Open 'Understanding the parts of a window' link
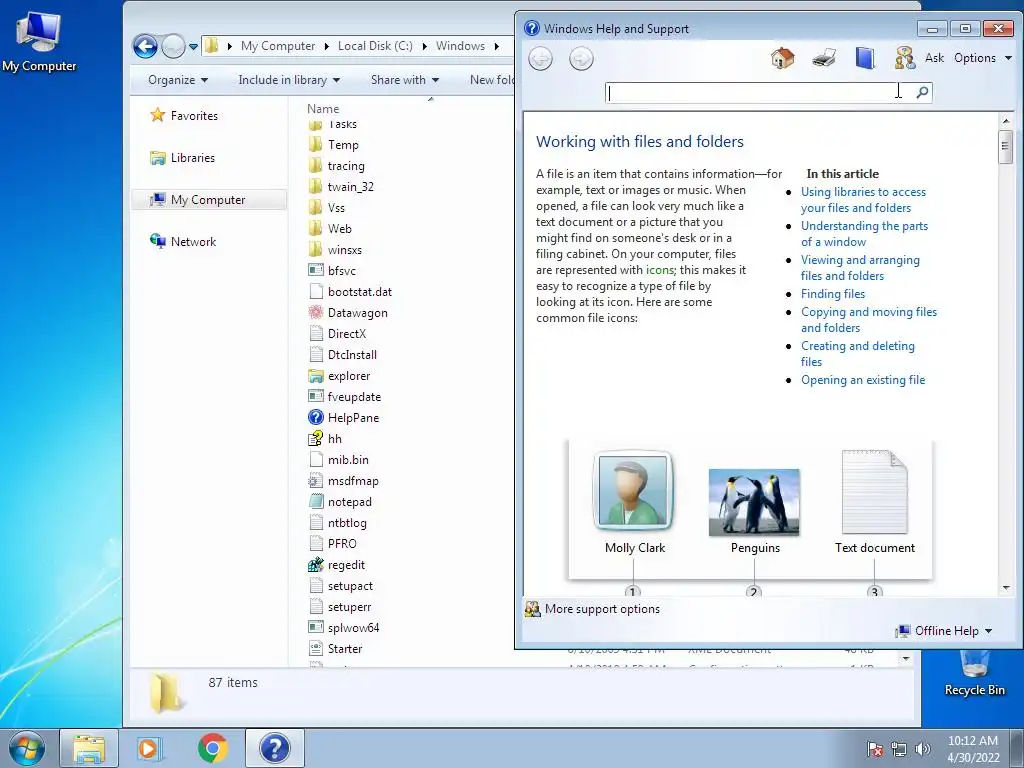The height and width of the screenshot is (768, 1024). [x=864, y=234]
